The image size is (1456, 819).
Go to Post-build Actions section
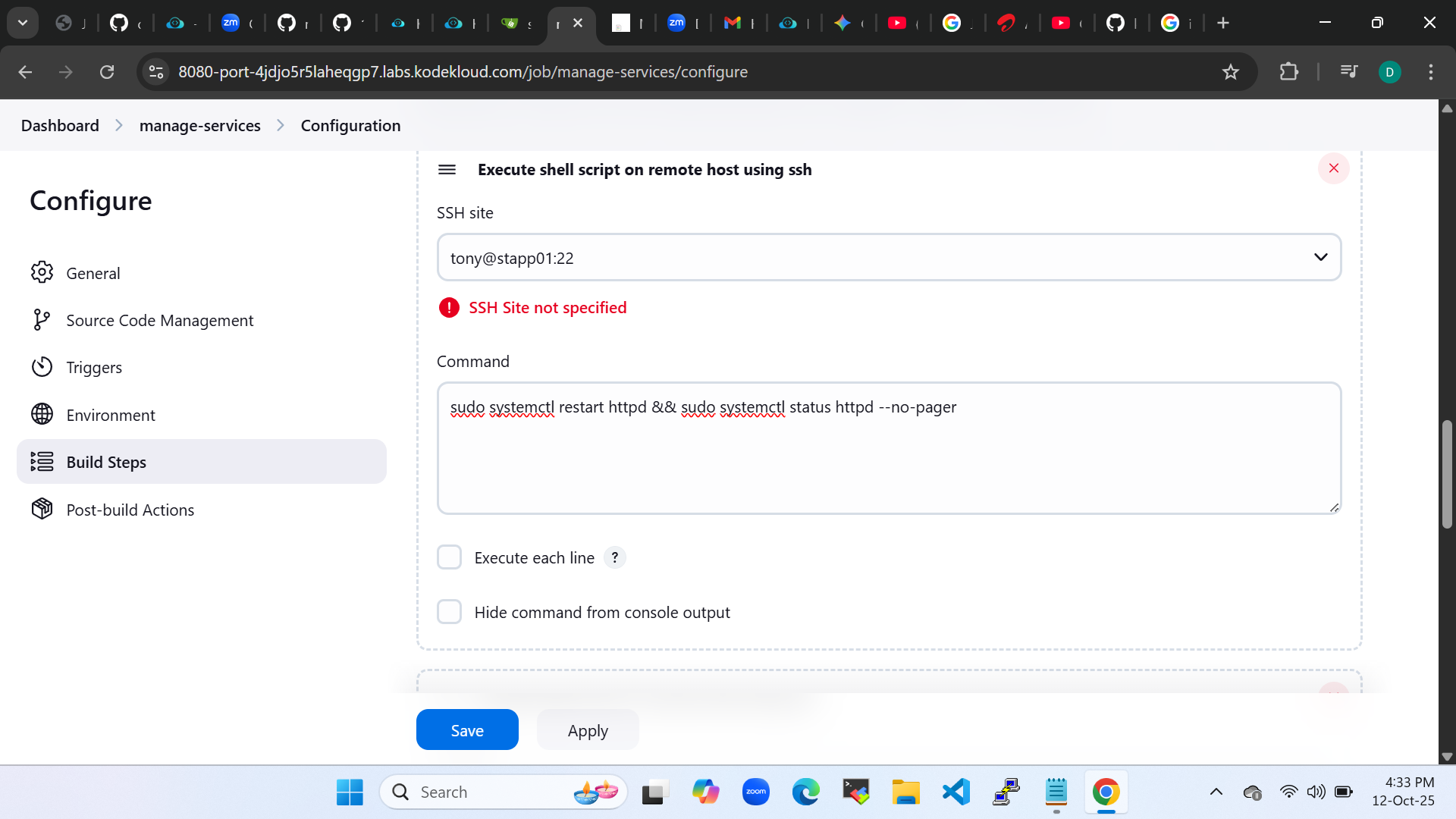(x=130, y=510)
